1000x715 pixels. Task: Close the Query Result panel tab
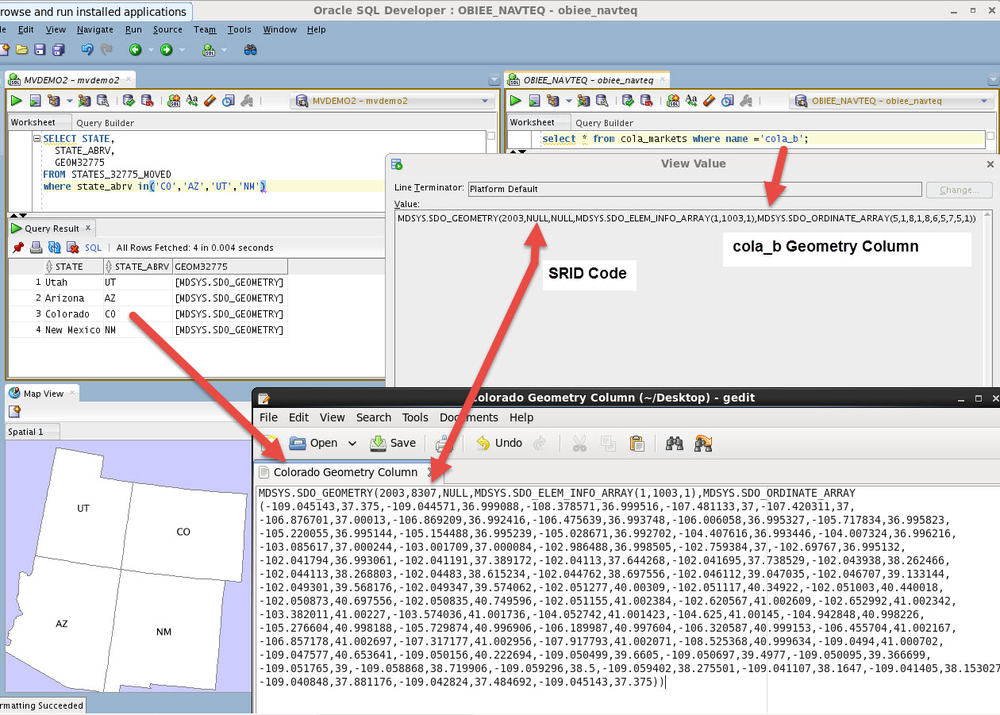tap(88, 228)
